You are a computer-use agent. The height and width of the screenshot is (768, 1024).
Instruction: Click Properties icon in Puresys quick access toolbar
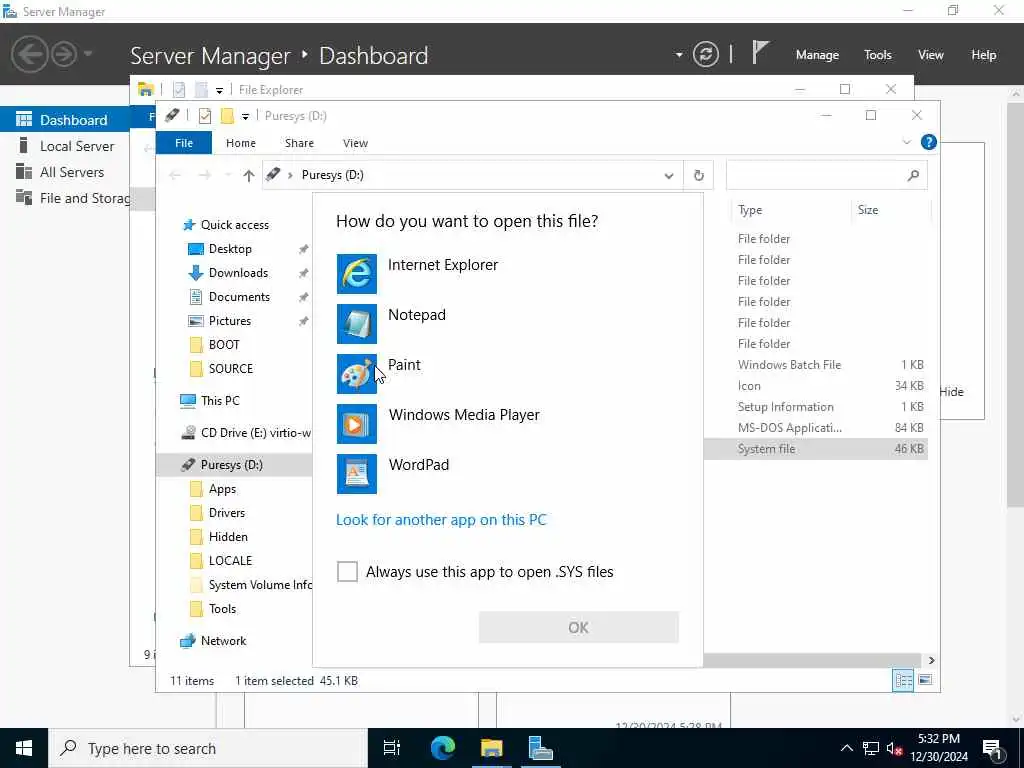[204, 116]
